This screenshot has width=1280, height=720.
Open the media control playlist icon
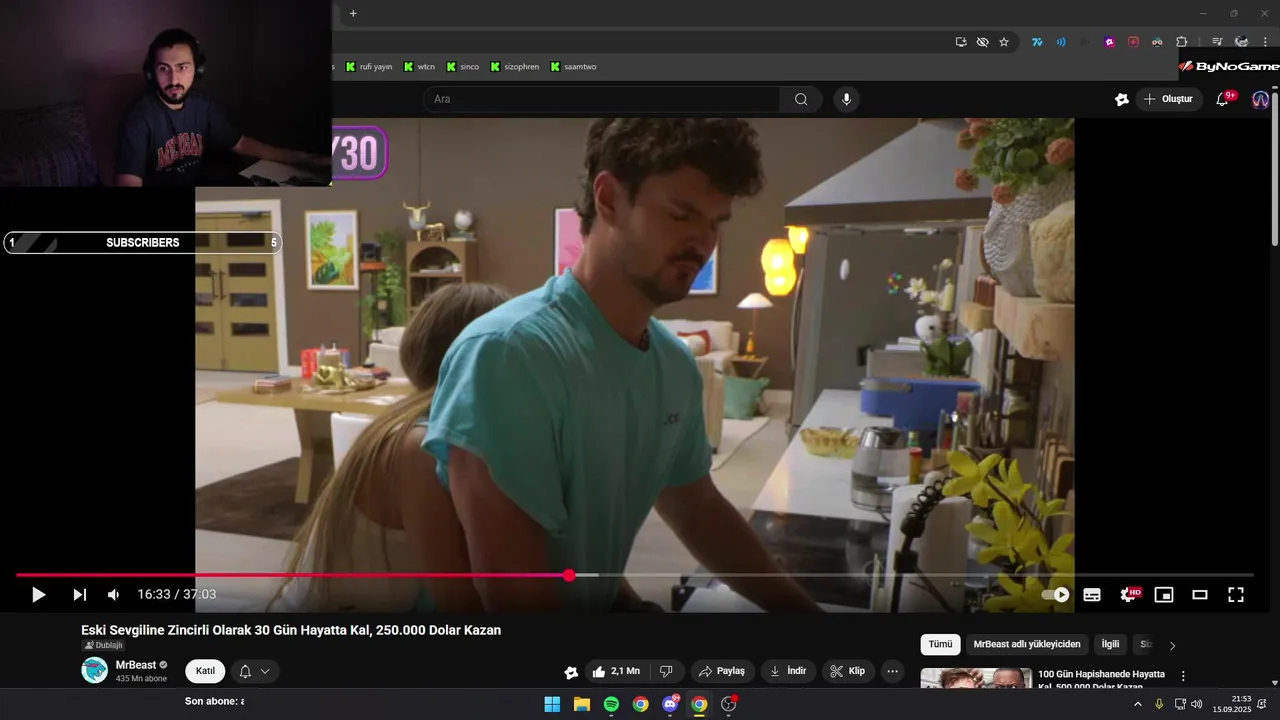coord(1217,42)
